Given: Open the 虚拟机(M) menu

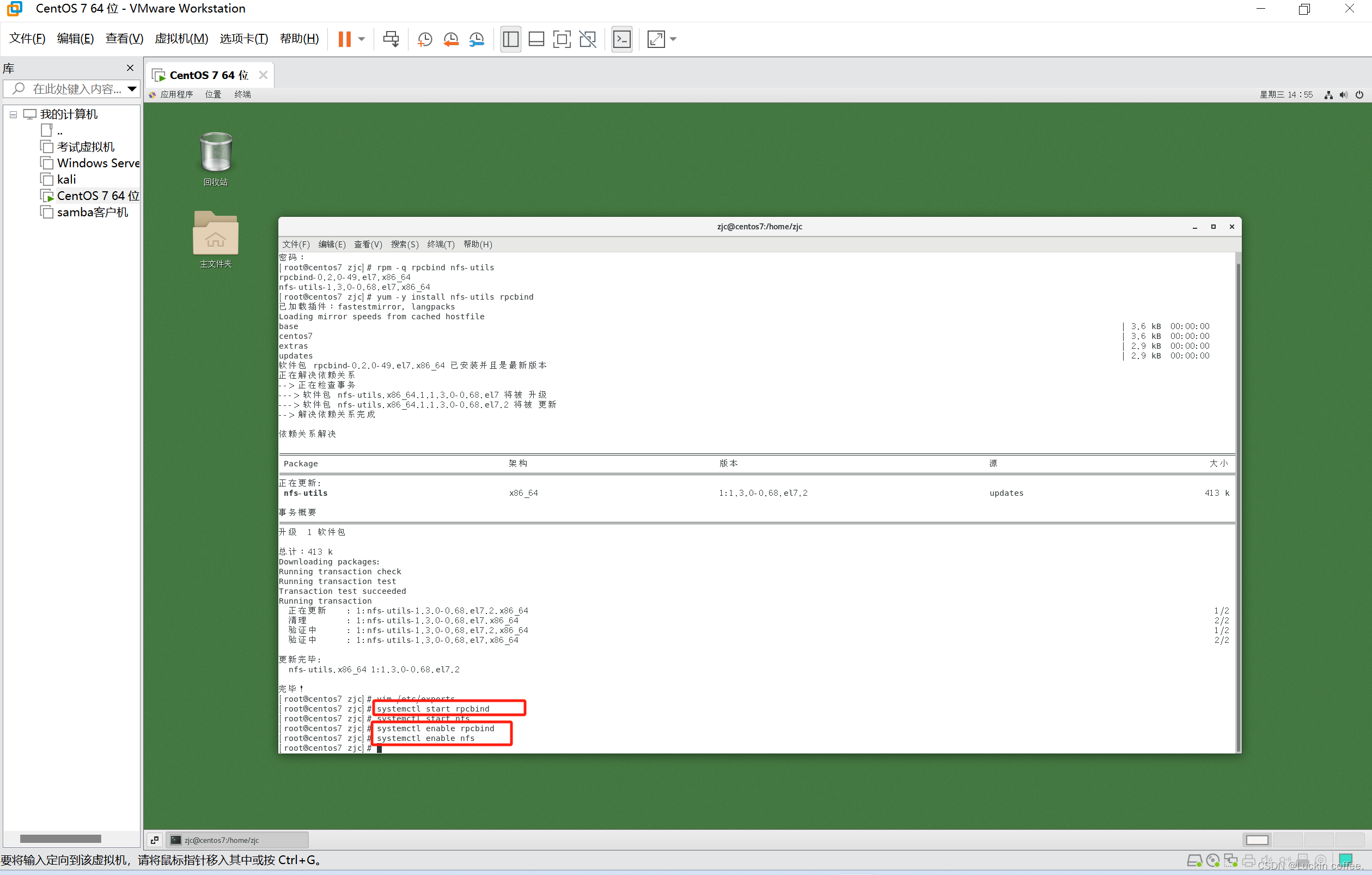Looking at the screenshot, I should click(181, 38).
